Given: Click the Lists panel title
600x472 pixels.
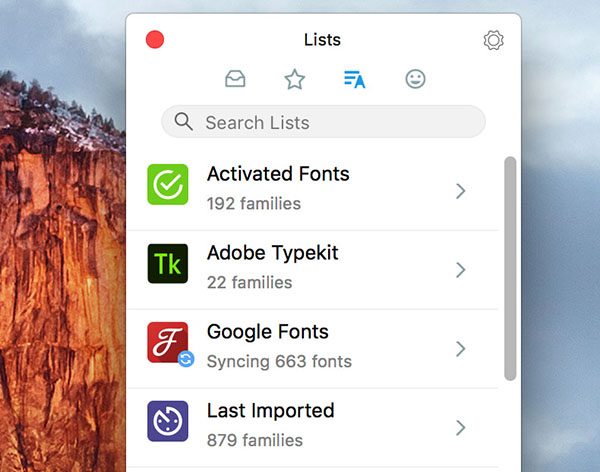Looking at the screenshot, I should (323, 40).
